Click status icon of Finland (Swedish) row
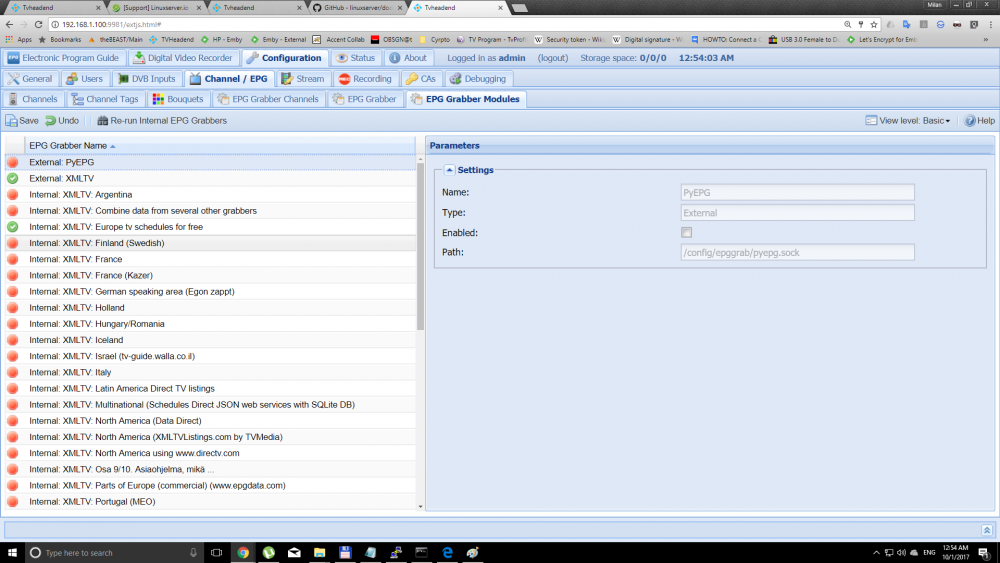Screen dimensions: 1000x563 click(x=13, y=243)
